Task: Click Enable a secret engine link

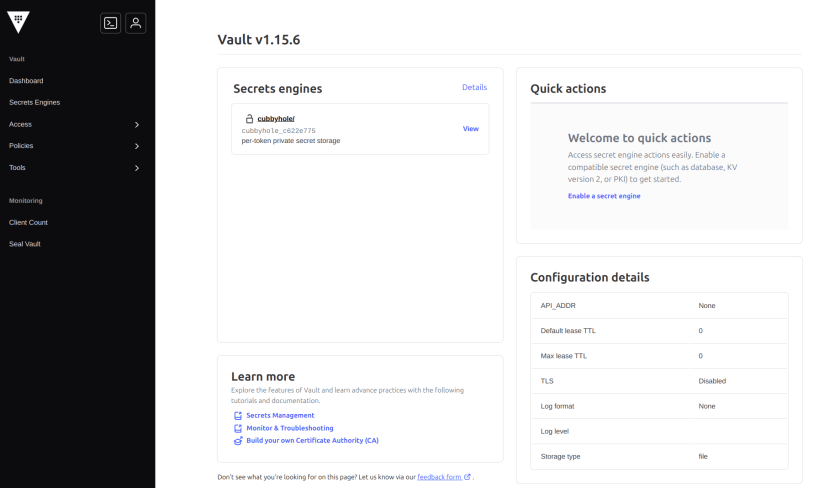Action: (x=604, y=196)
